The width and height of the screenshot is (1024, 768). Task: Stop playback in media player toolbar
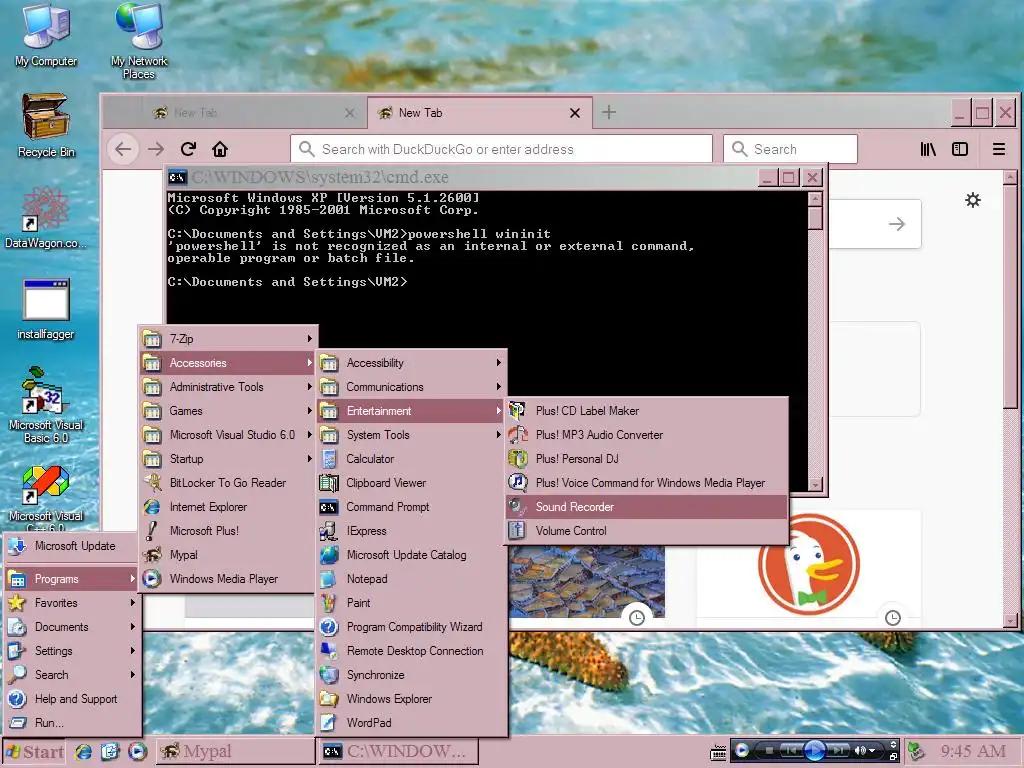[x=769, y=750]
